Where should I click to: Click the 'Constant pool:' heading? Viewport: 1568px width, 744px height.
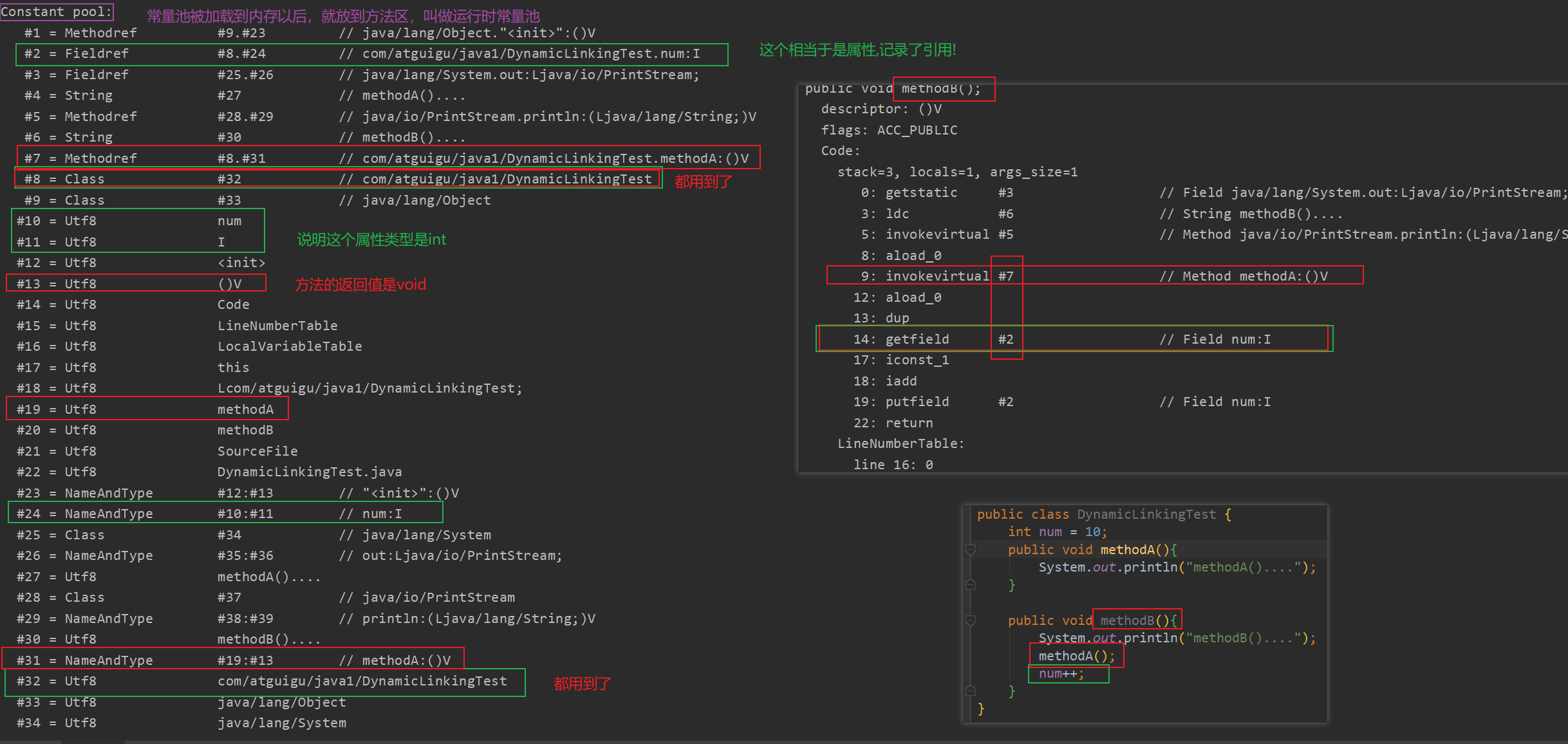57,12
